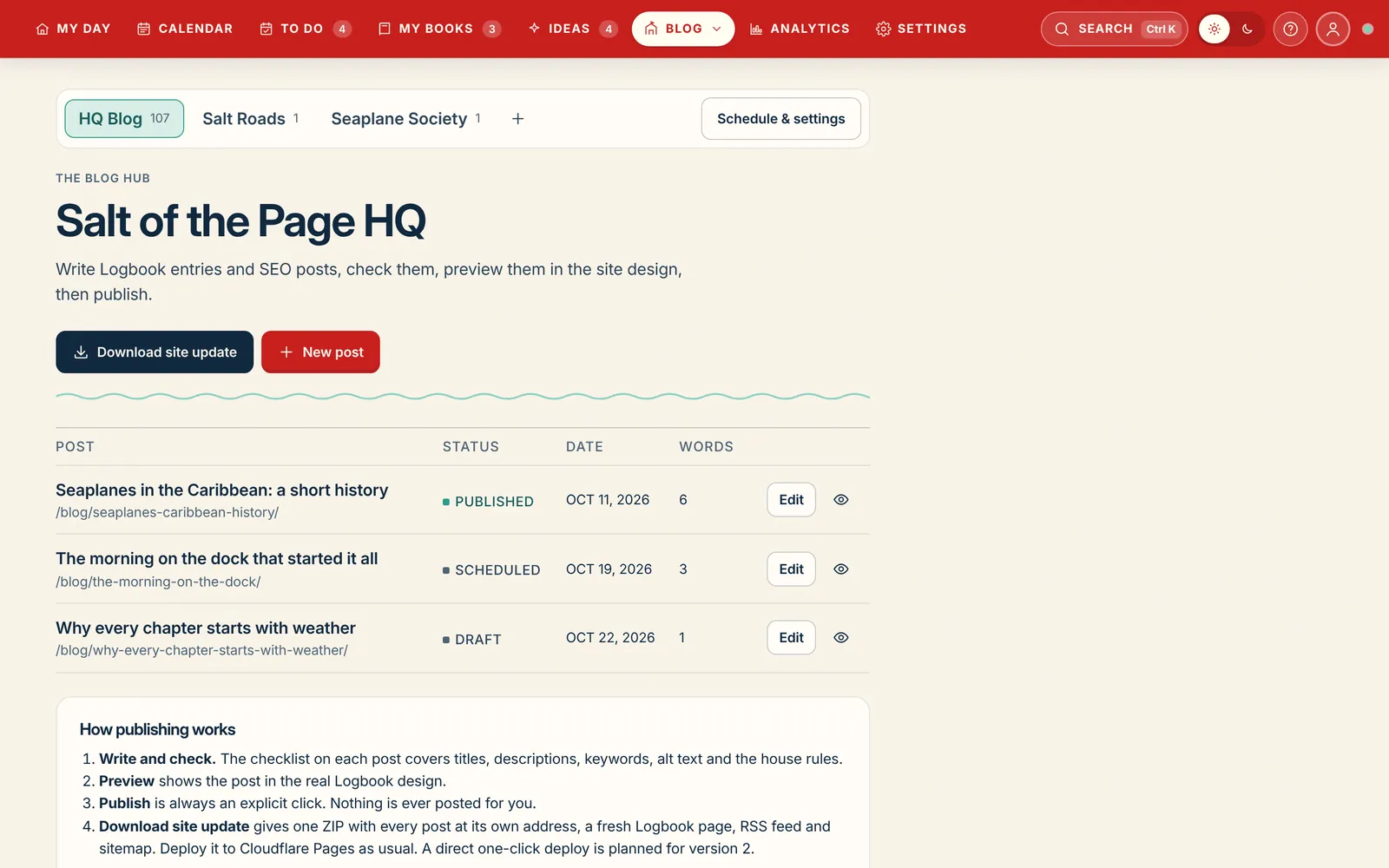Click the How publishing works heading

coord(157,730)
